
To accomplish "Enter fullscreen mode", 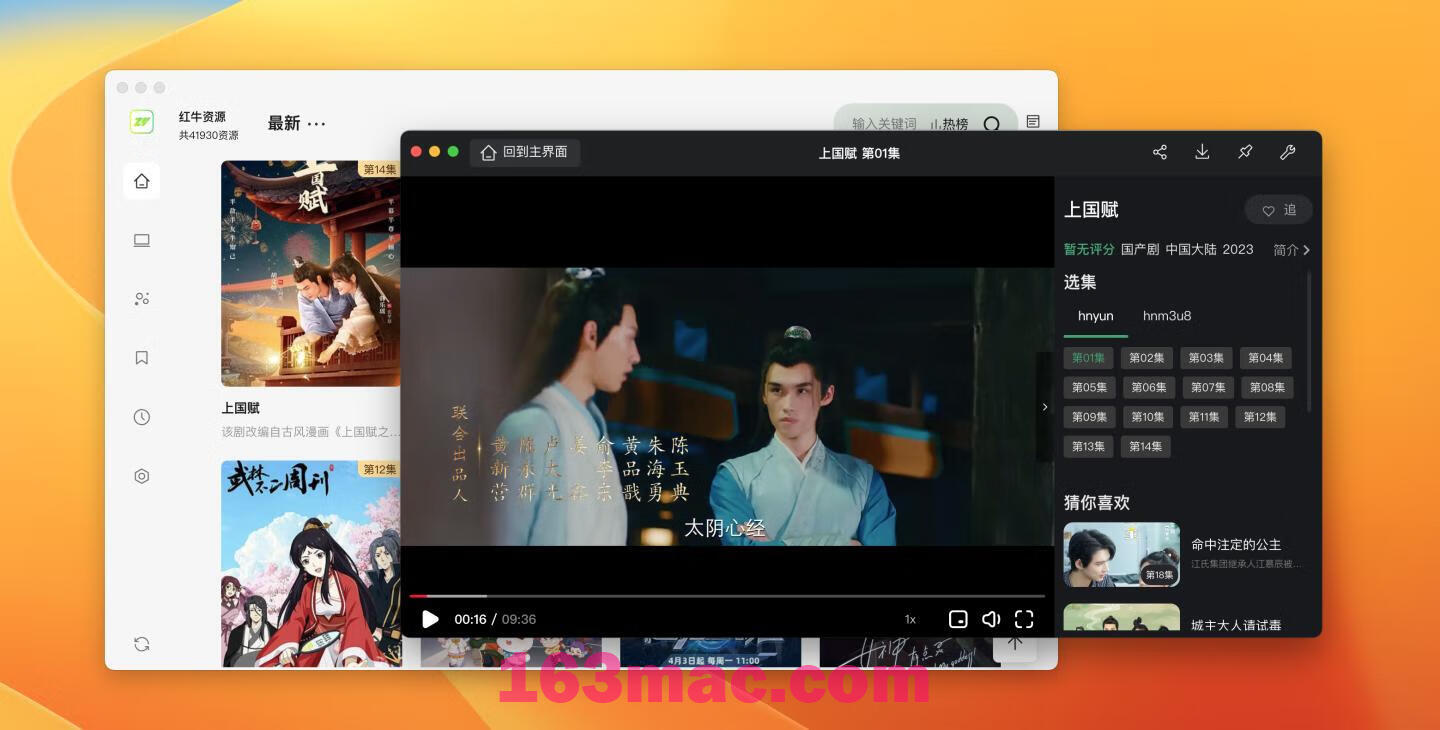I will (1024, 619).
